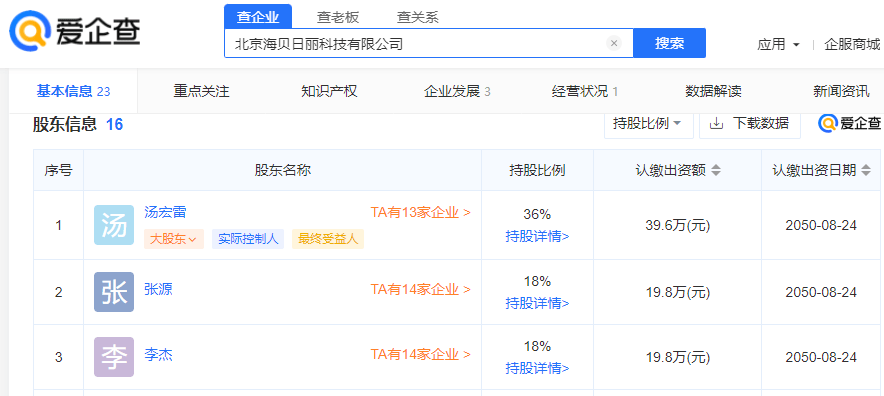Open shareholder 李杰's name link
This screenshot has height=396, width=884.
click(158, 355)
